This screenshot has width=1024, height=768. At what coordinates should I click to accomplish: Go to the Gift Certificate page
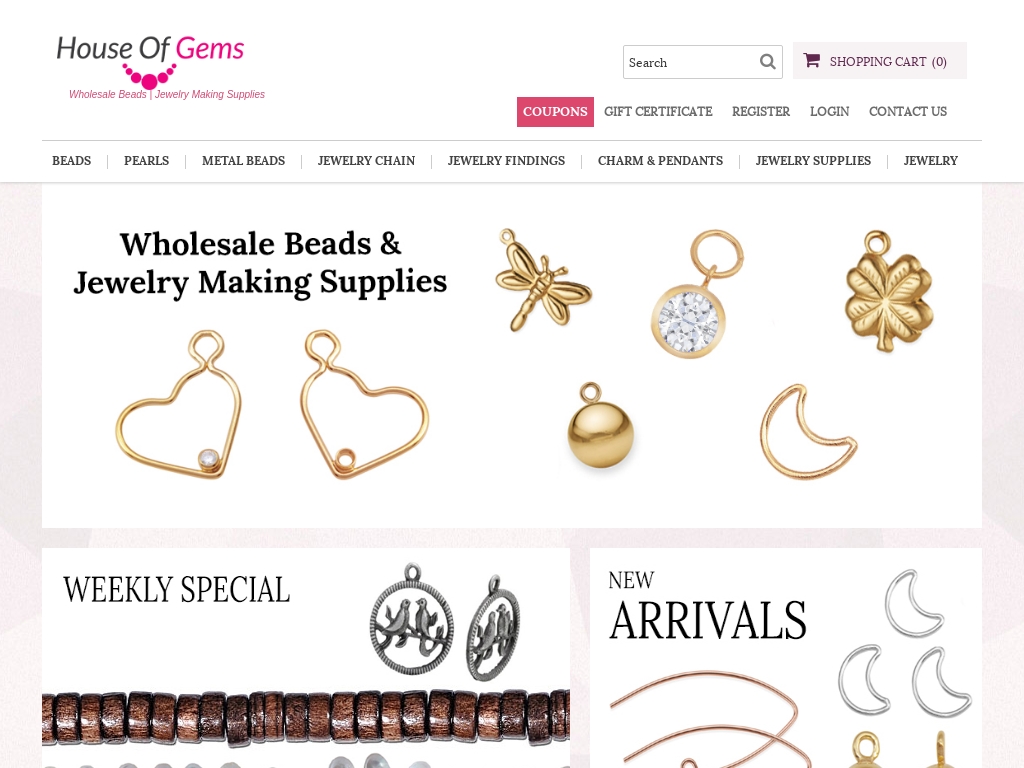[x=658, y=112]
